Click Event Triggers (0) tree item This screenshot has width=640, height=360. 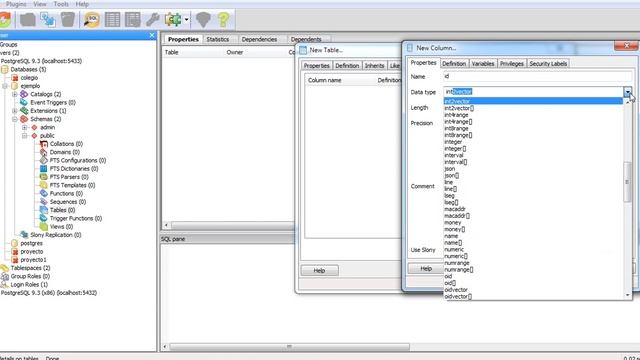(53, 102)
